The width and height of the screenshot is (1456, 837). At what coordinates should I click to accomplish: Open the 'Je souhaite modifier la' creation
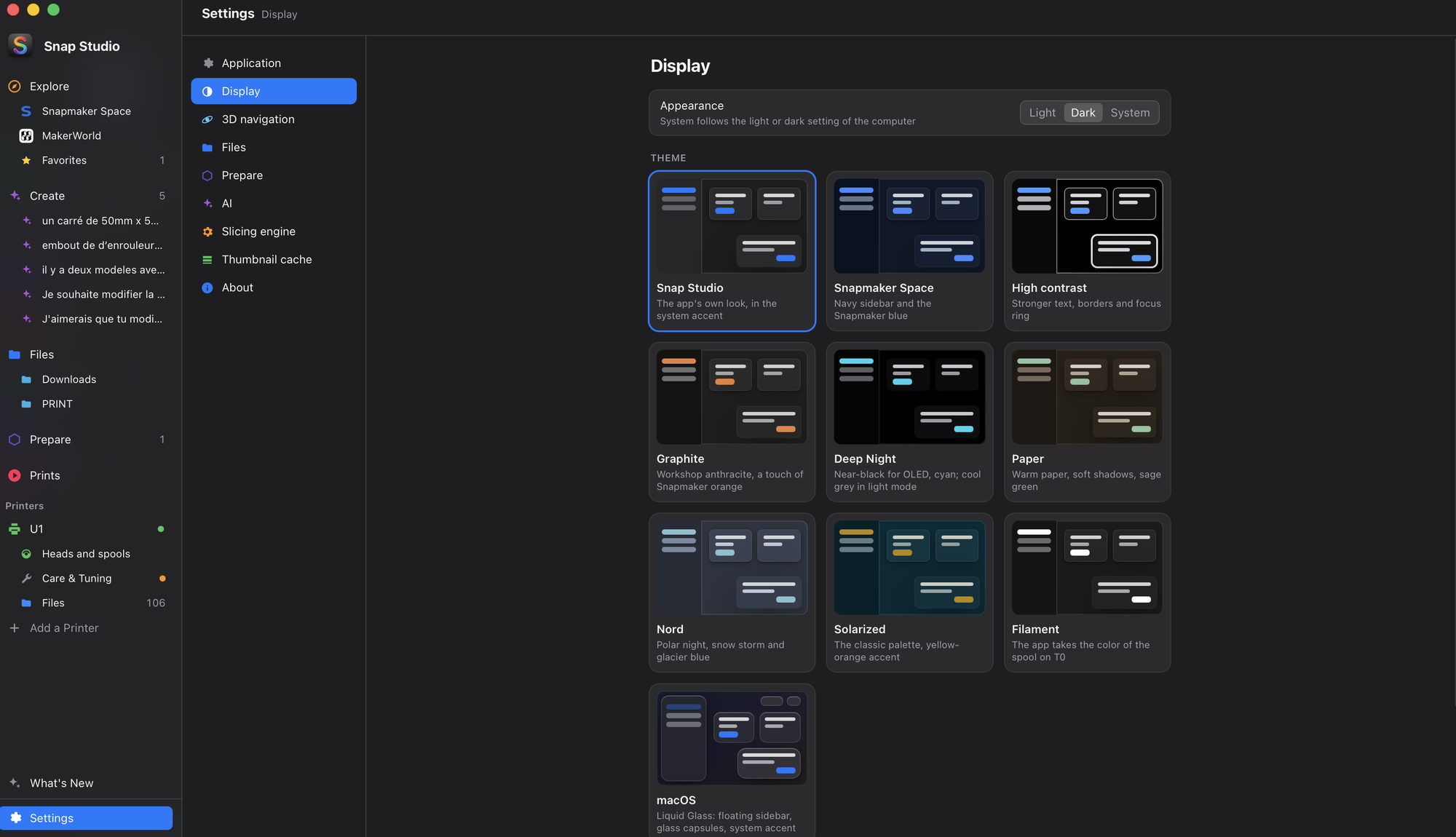pos(87,295)
